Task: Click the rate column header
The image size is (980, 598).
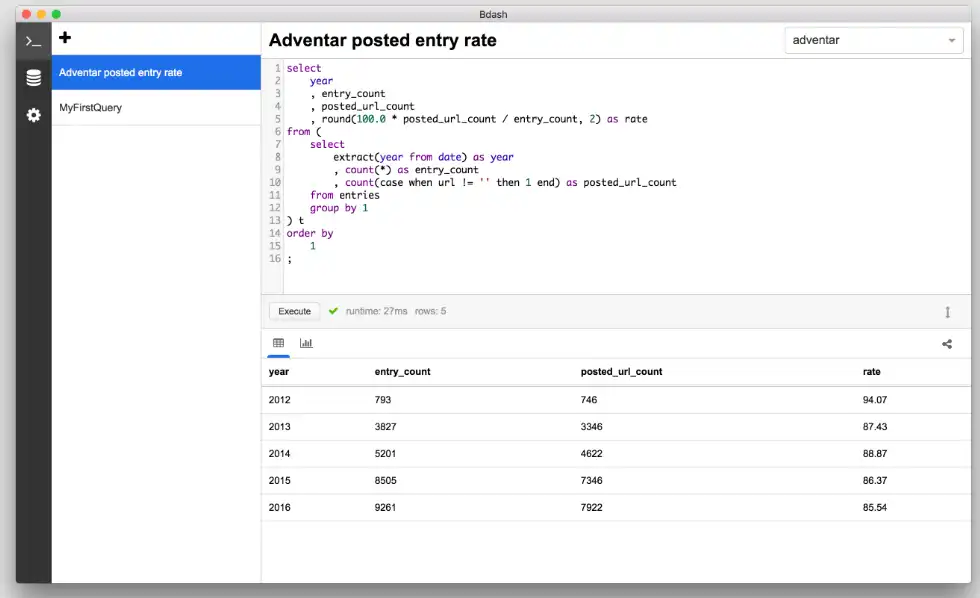Action: (x=871, y=372)
